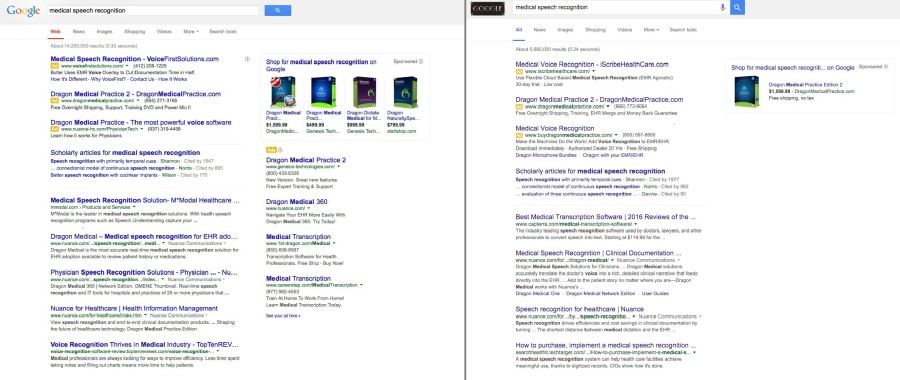Click the 'See your ad here' link
900x380 pixels.
(x=283, y=316)
